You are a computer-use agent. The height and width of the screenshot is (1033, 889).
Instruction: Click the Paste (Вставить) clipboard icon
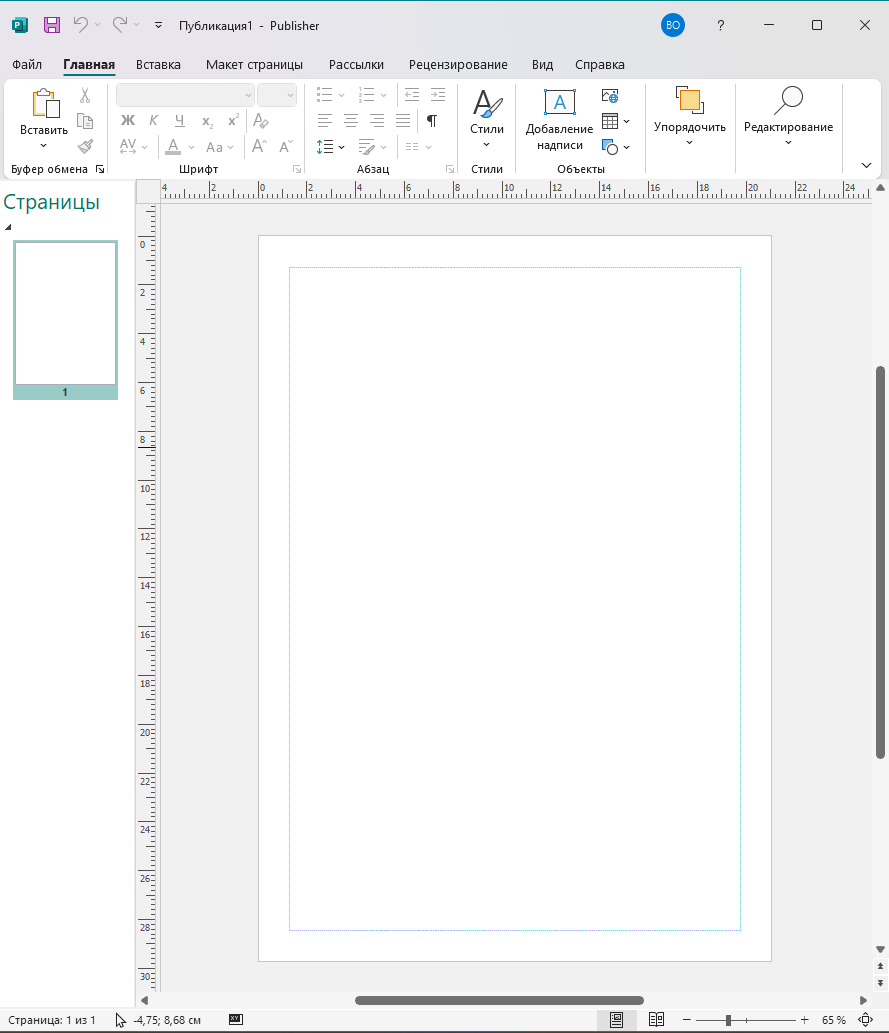coord(44,104)
